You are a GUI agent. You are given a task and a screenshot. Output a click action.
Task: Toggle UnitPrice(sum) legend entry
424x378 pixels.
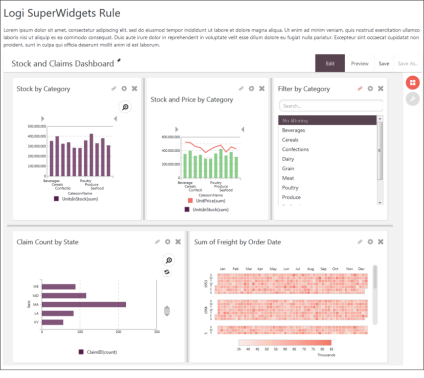(x=206, y=201)
